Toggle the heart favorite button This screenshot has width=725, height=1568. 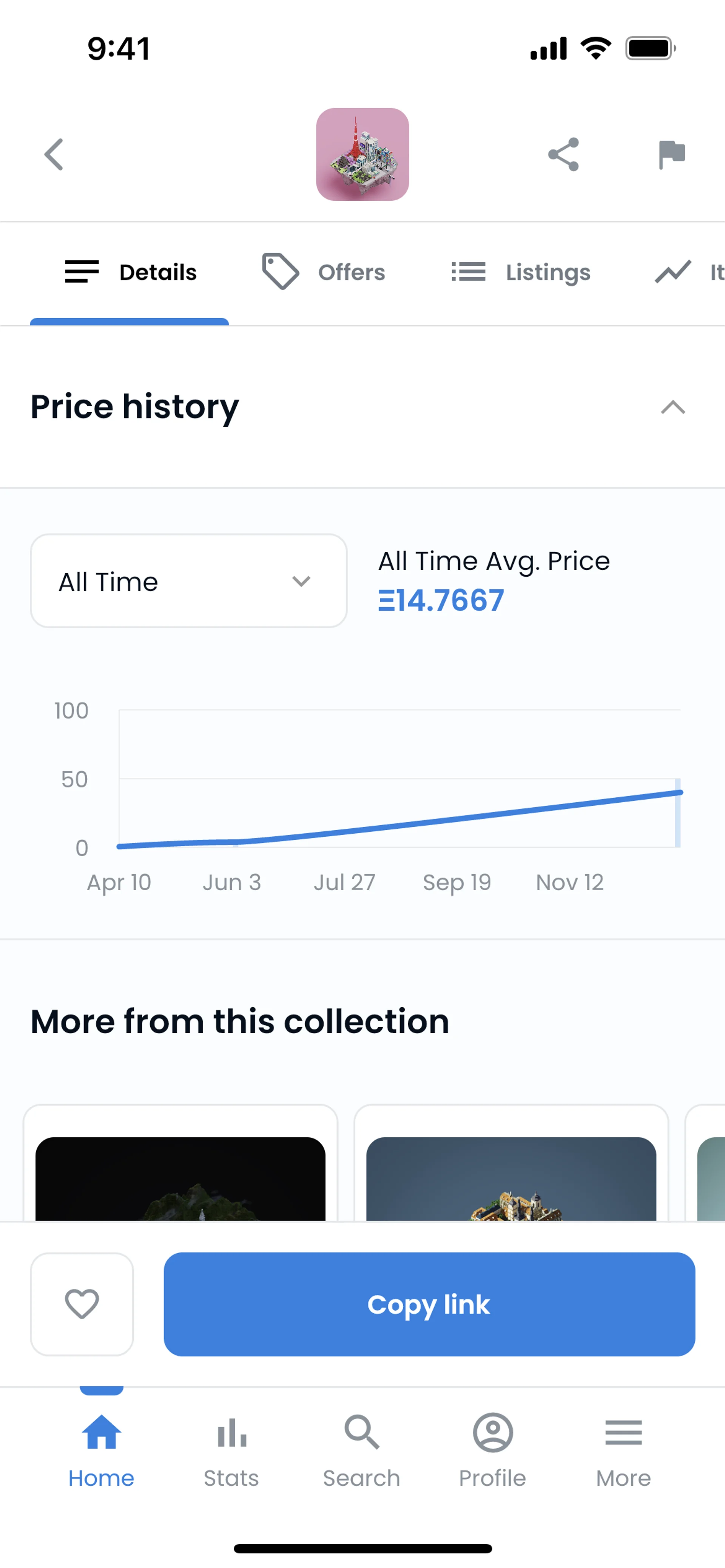(82, 1304)
